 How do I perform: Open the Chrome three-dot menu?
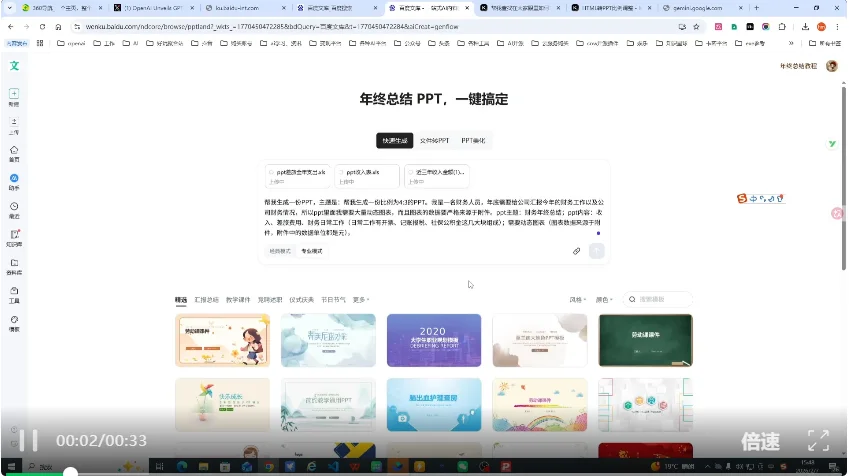838,27
